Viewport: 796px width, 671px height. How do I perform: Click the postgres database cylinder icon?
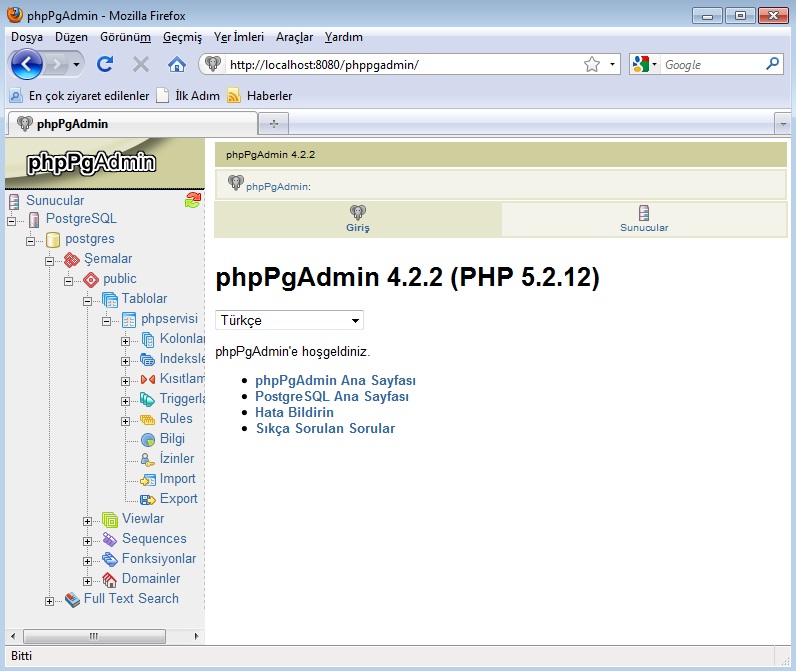[x=53, y=240]
